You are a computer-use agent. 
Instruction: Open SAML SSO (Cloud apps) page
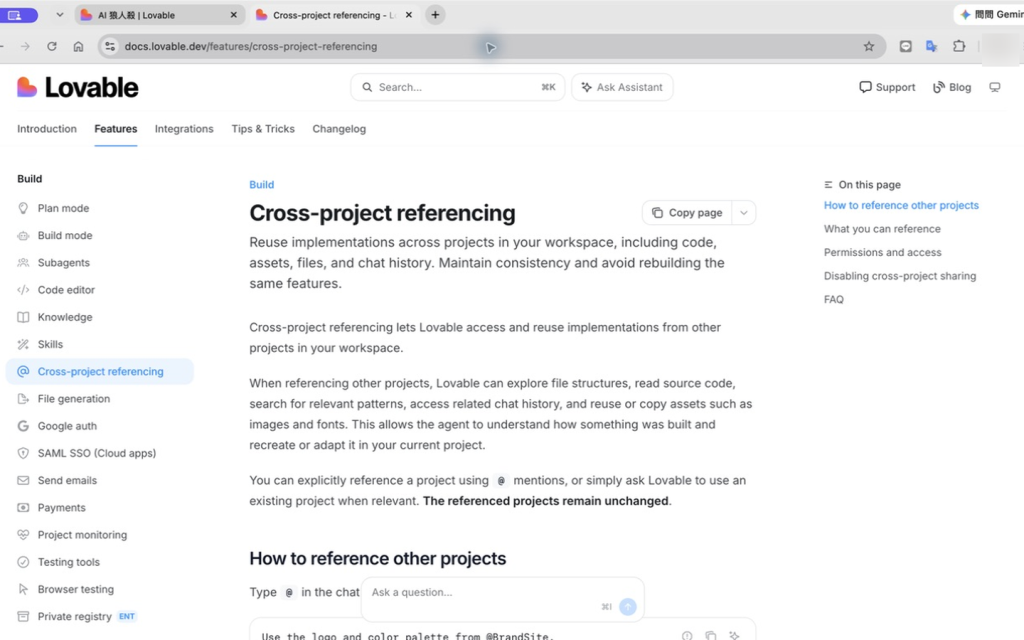pyautogui.click(x=97, y=453)
